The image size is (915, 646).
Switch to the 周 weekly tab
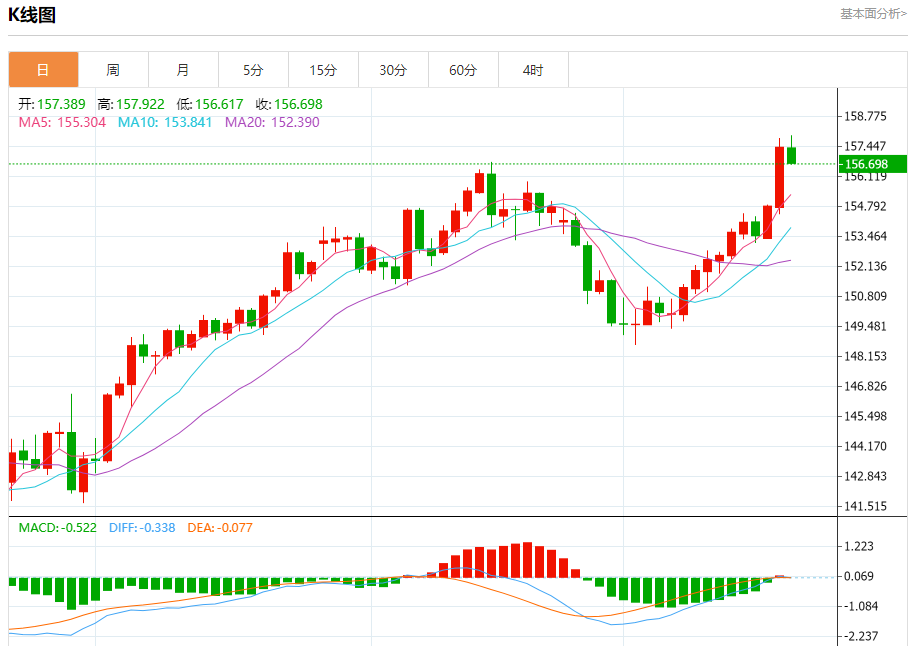point(113,70)
